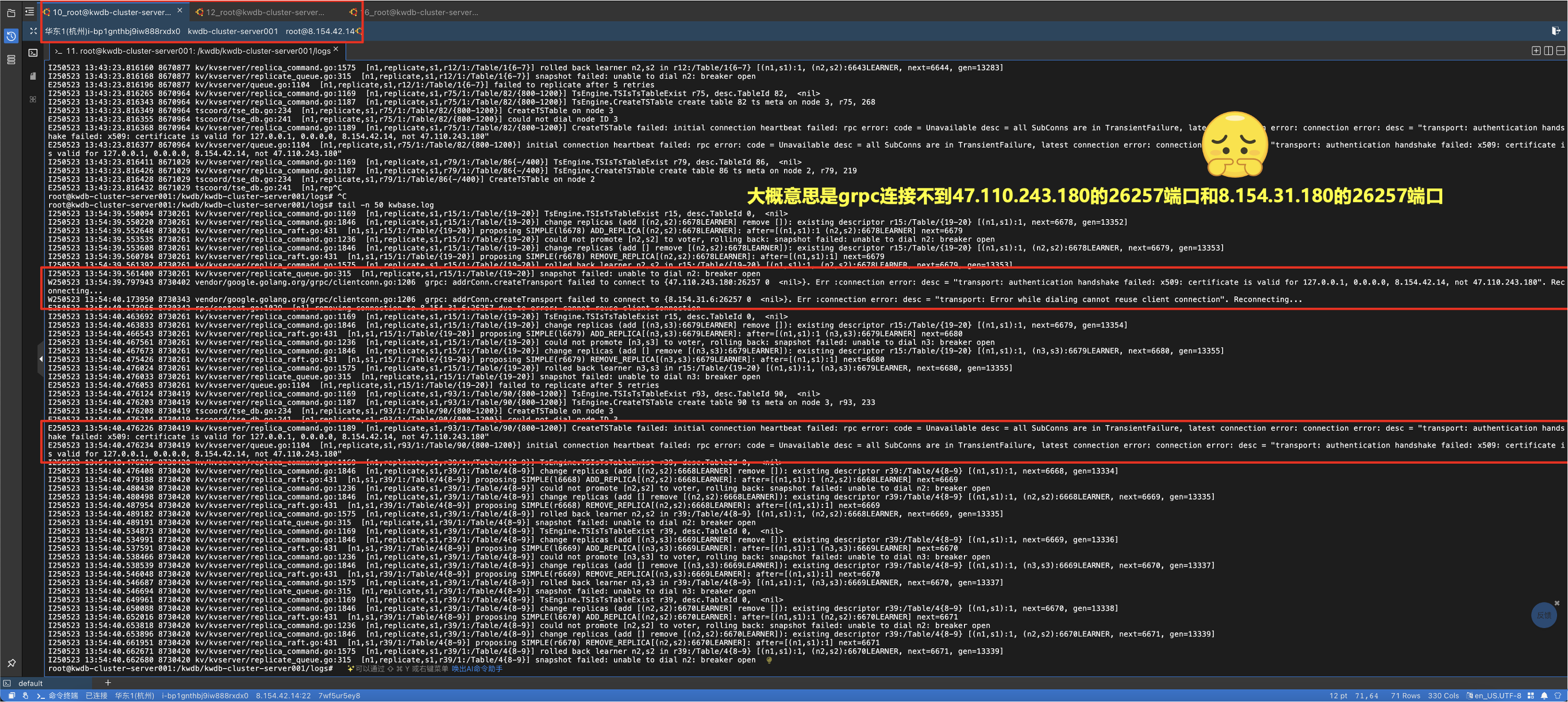Click the logout exit door icon

pyautogui.click(x=1555, y=30)
